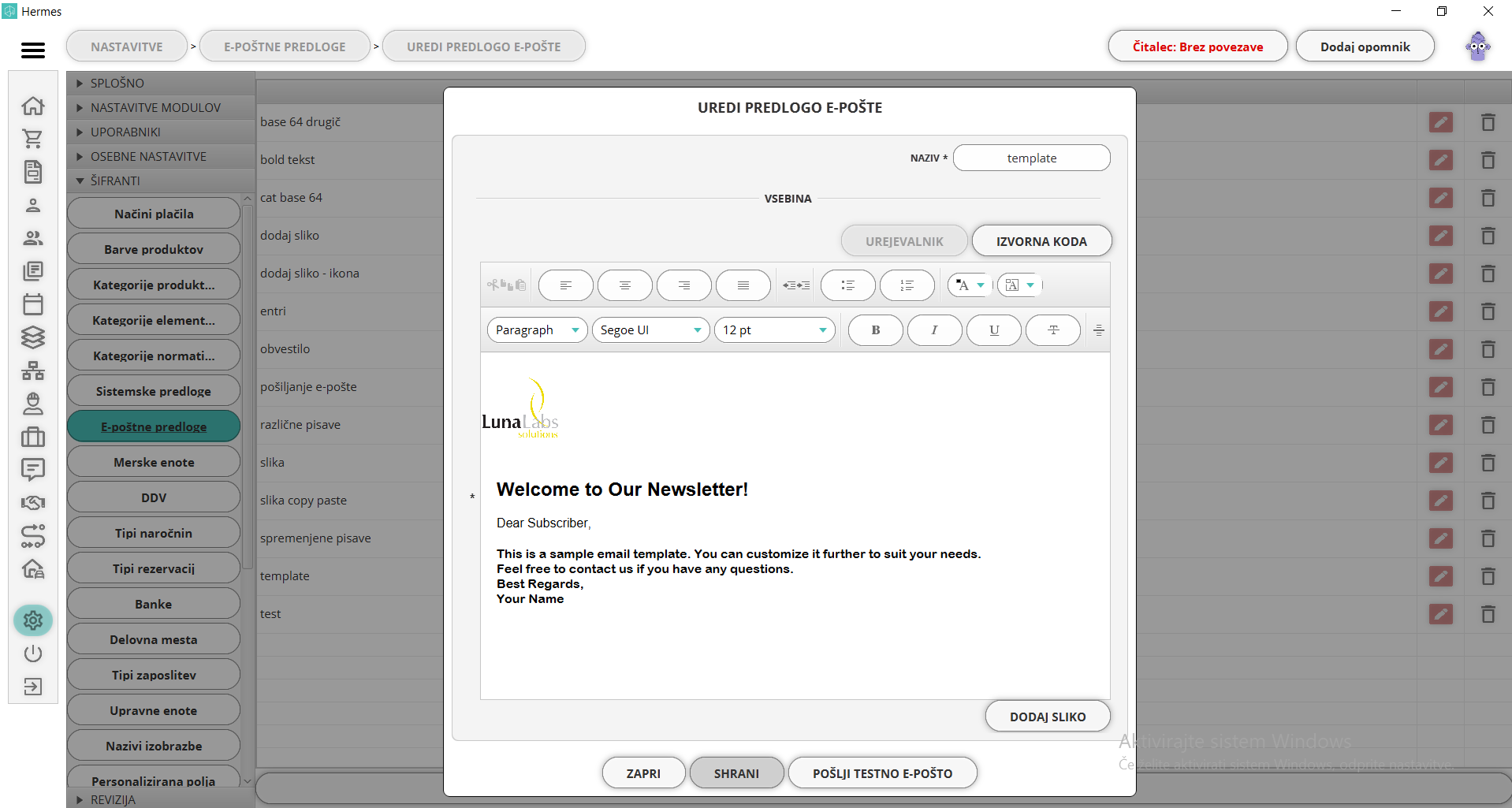Viewport: 1512px width, 808px height.
Task: Open the text highlight color dropdown
Action: click(1019, 285)
